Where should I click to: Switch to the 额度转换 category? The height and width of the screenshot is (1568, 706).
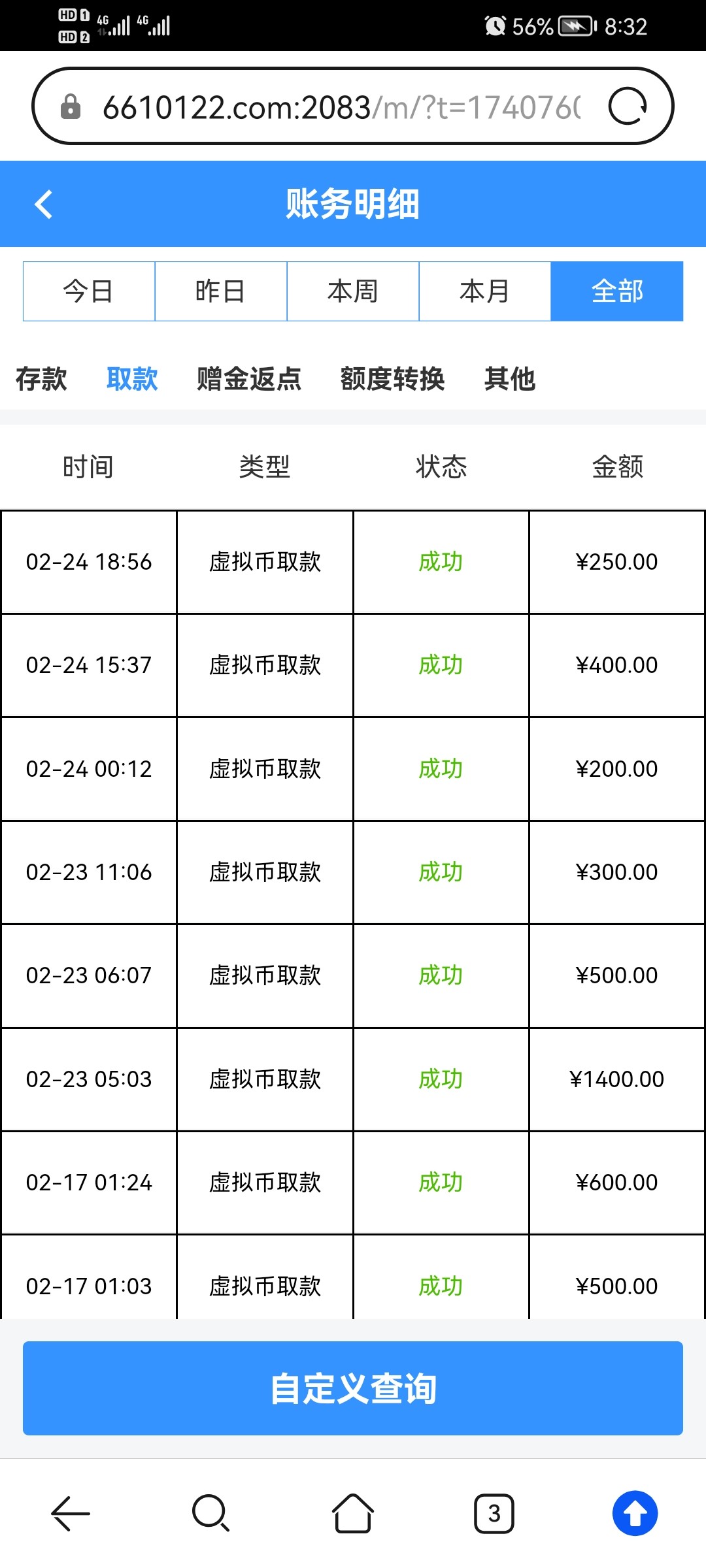pos(392,379)
